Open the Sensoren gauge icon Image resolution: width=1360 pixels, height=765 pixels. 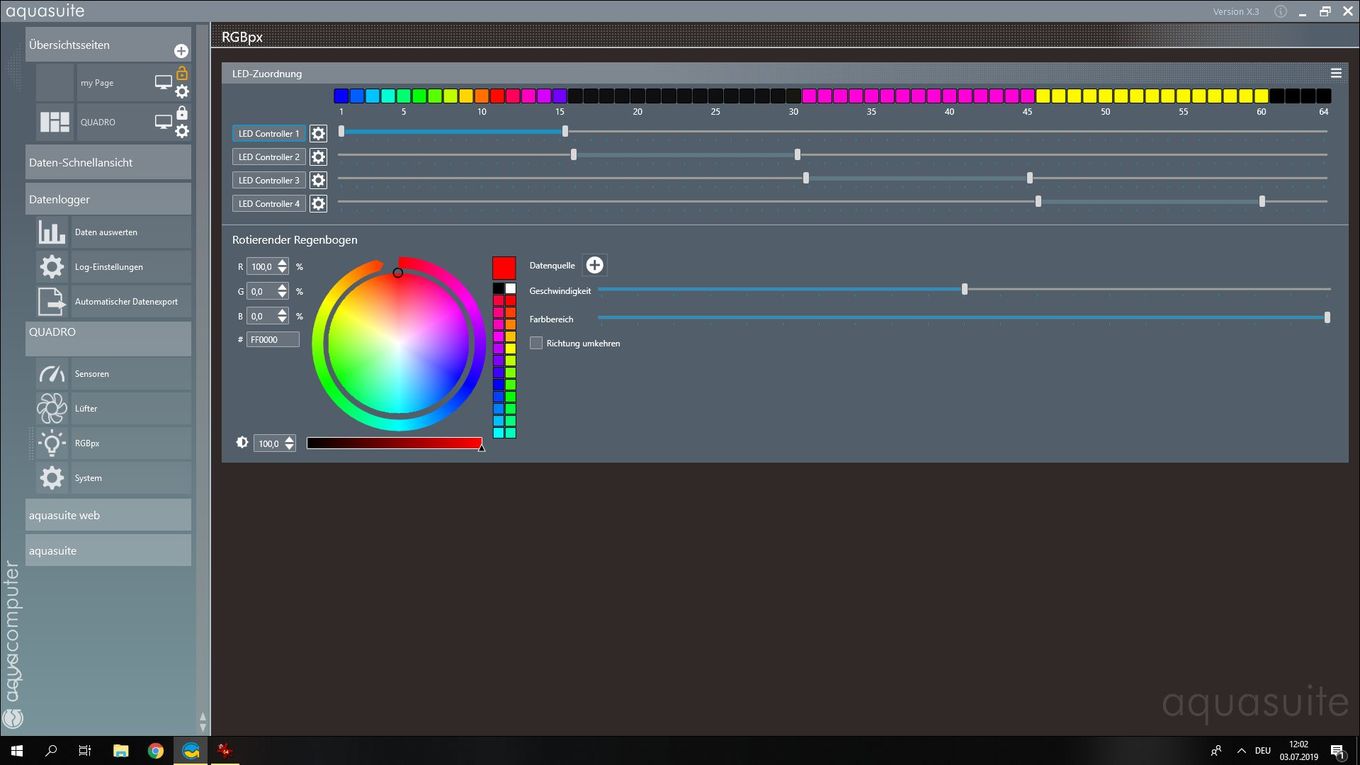52,374
